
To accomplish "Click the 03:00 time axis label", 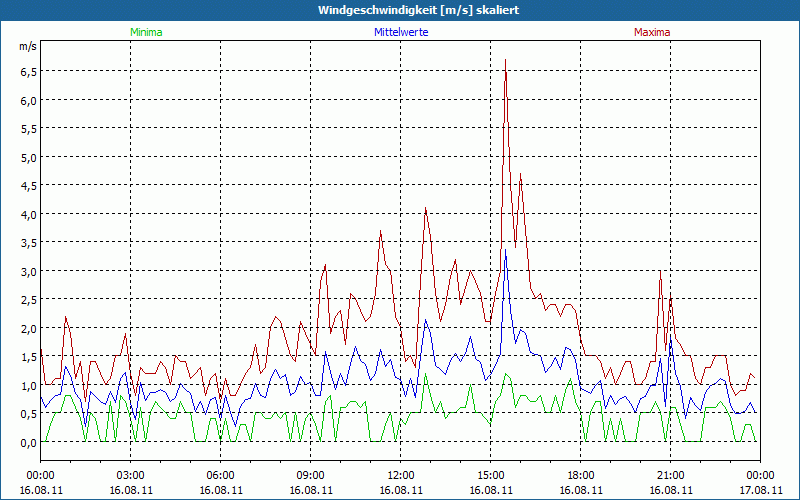I will (x=131, y=476).
